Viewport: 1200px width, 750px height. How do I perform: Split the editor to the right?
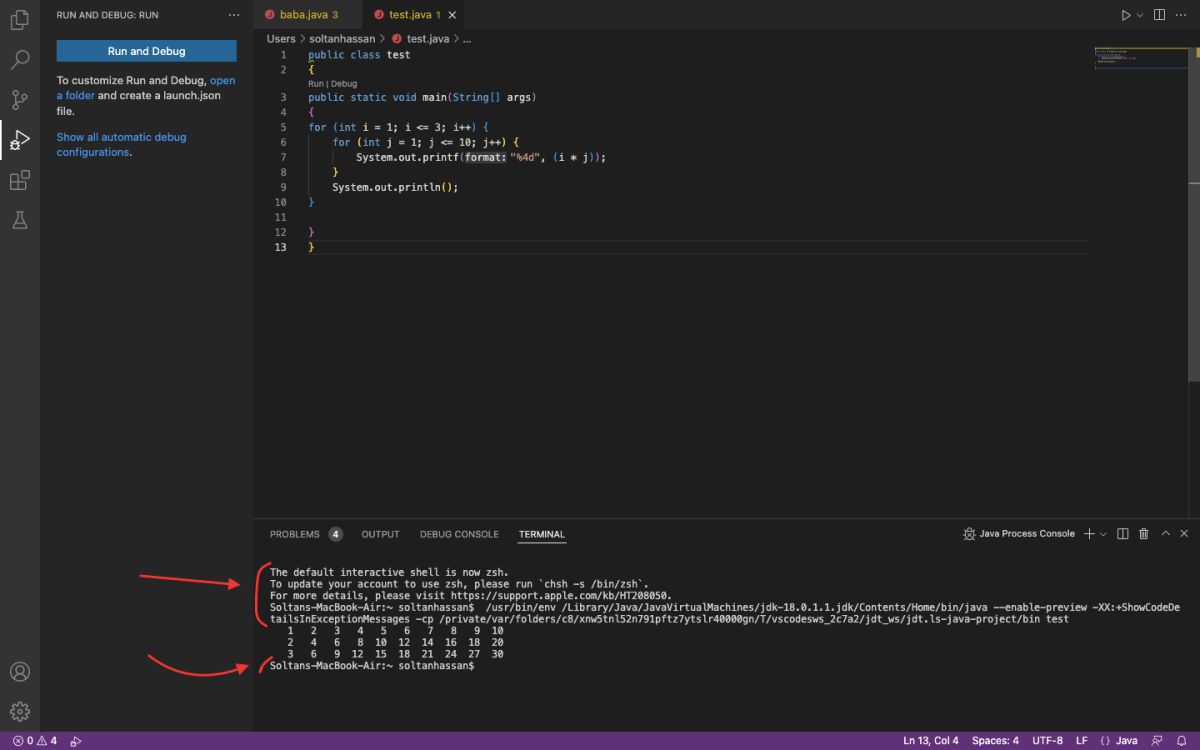pos(1159,15)
